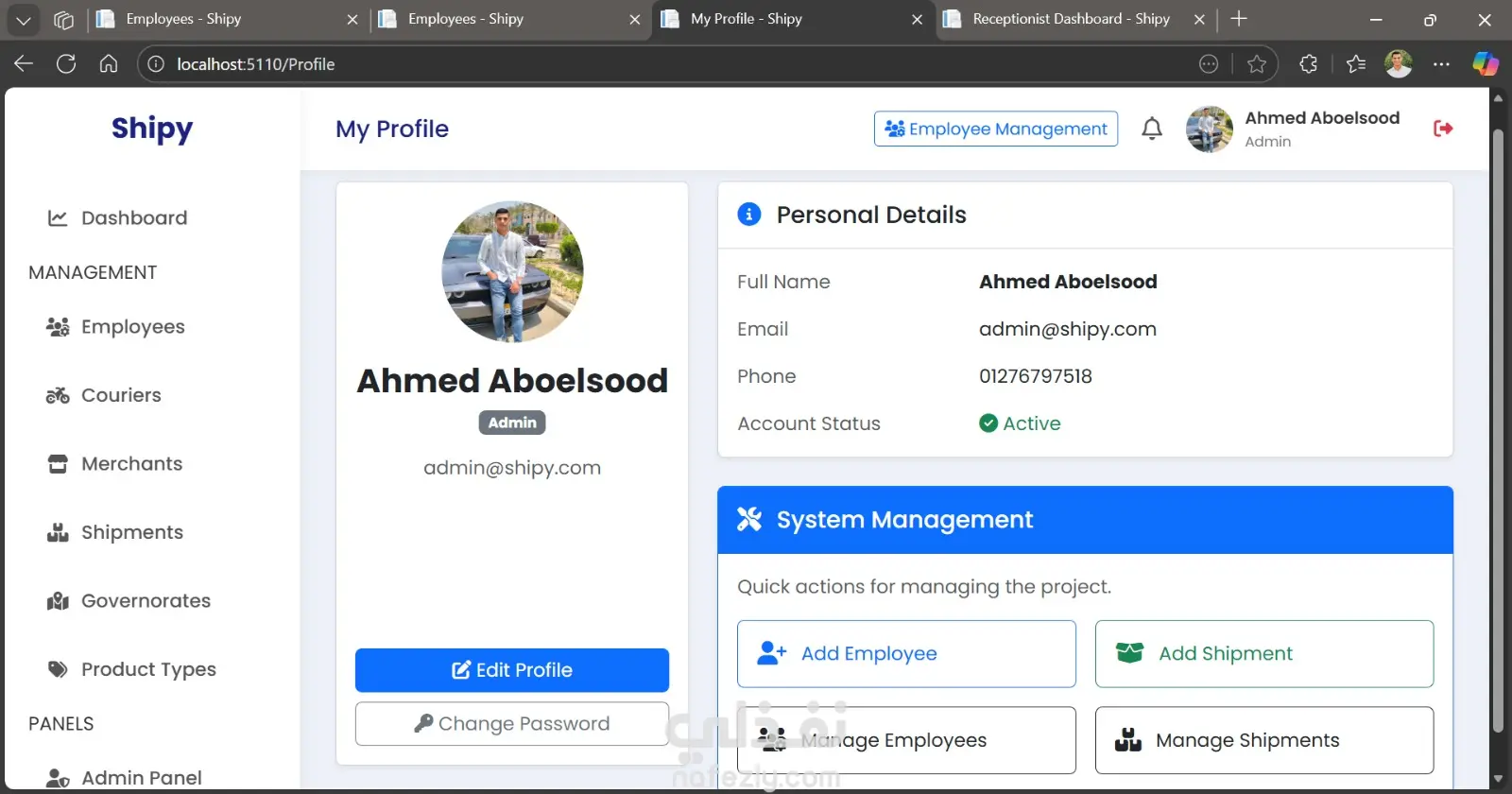The width and height of the screenshot is (1512, 794).
Task: Select Product Types in sidebar
Action: tap(131, 669)
